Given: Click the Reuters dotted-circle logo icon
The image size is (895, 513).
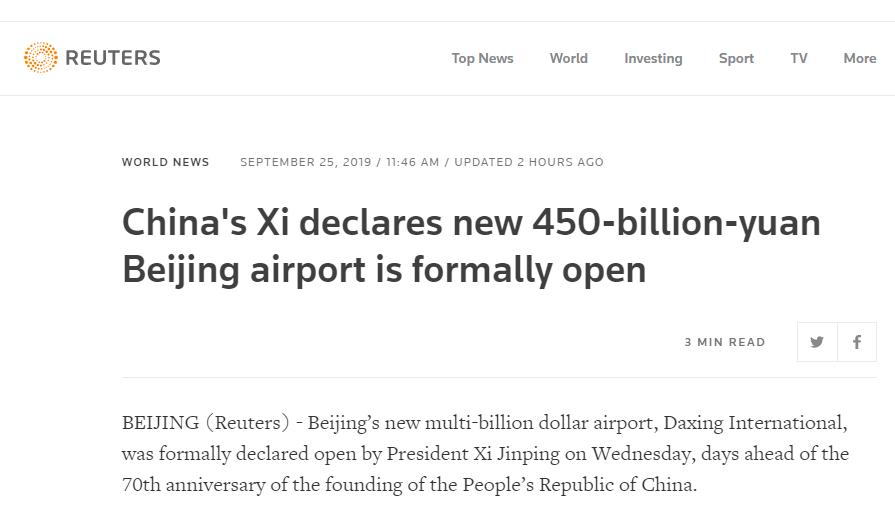Looking at the screenshot, I should tap(41, 58).
